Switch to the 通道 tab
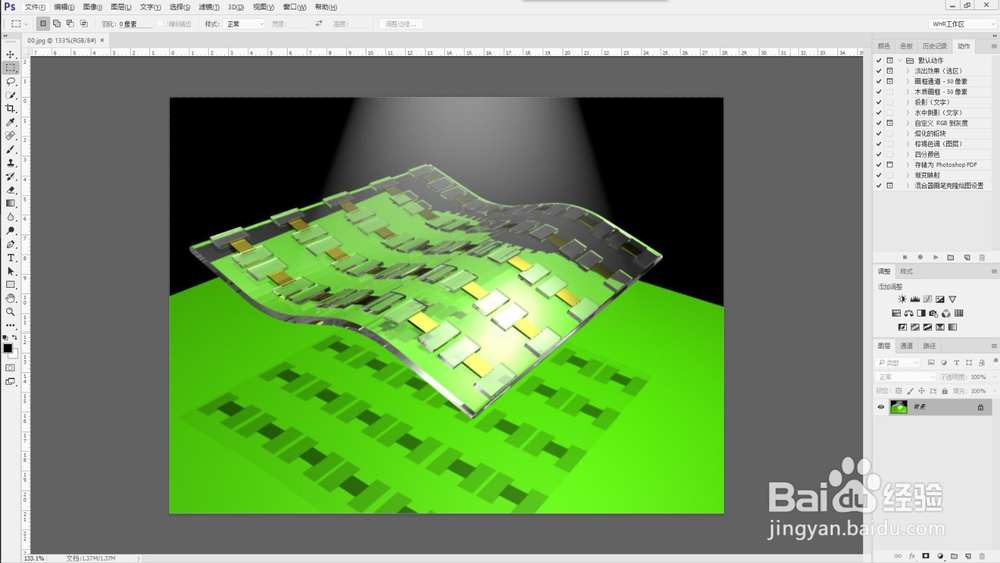The height and width of the screenshot is (563, 1000). point(906,346)
